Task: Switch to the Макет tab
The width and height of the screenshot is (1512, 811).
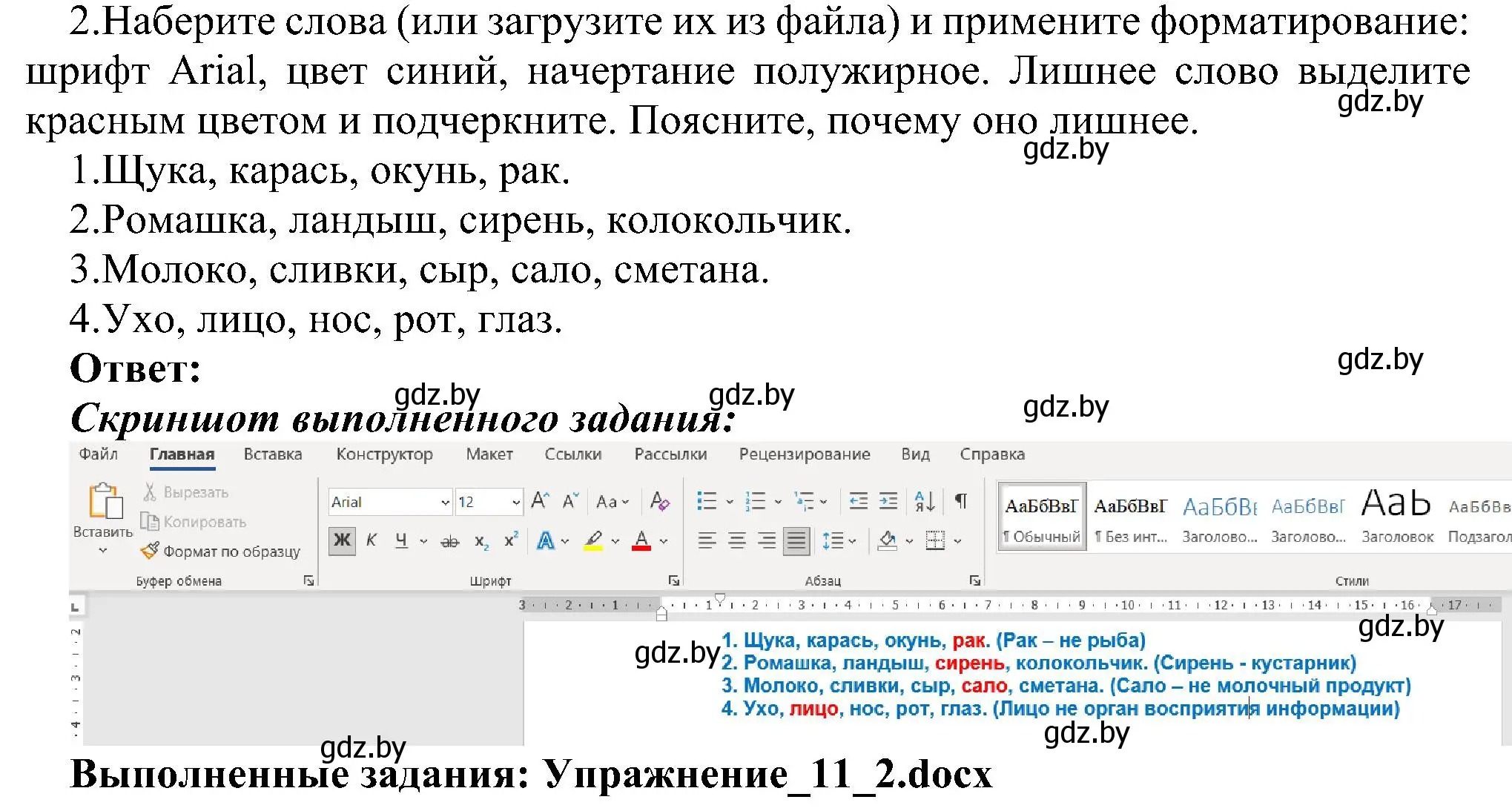Action: 489,454
